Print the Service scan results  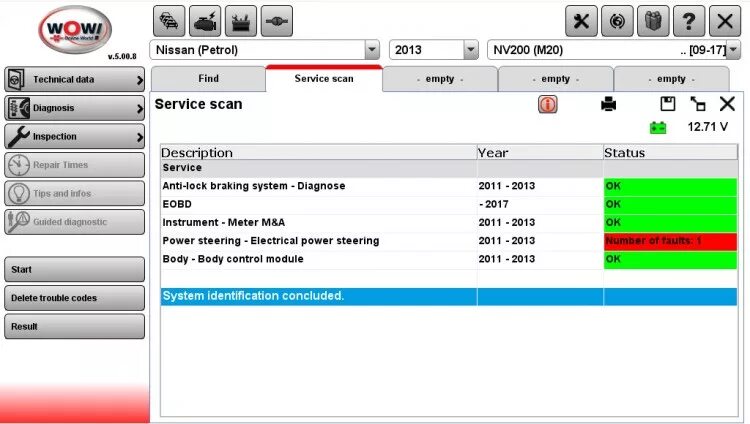(x=608, y=104)
